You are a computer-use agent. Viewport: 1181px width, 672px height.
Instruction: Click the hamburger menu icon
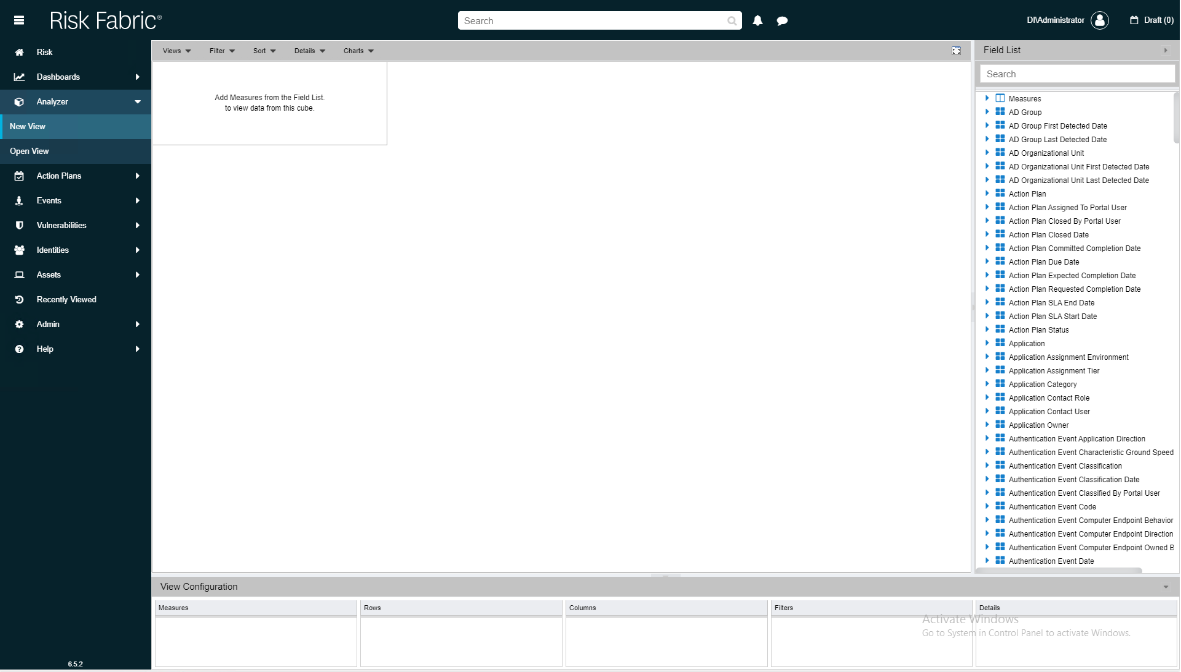[18, 20]
